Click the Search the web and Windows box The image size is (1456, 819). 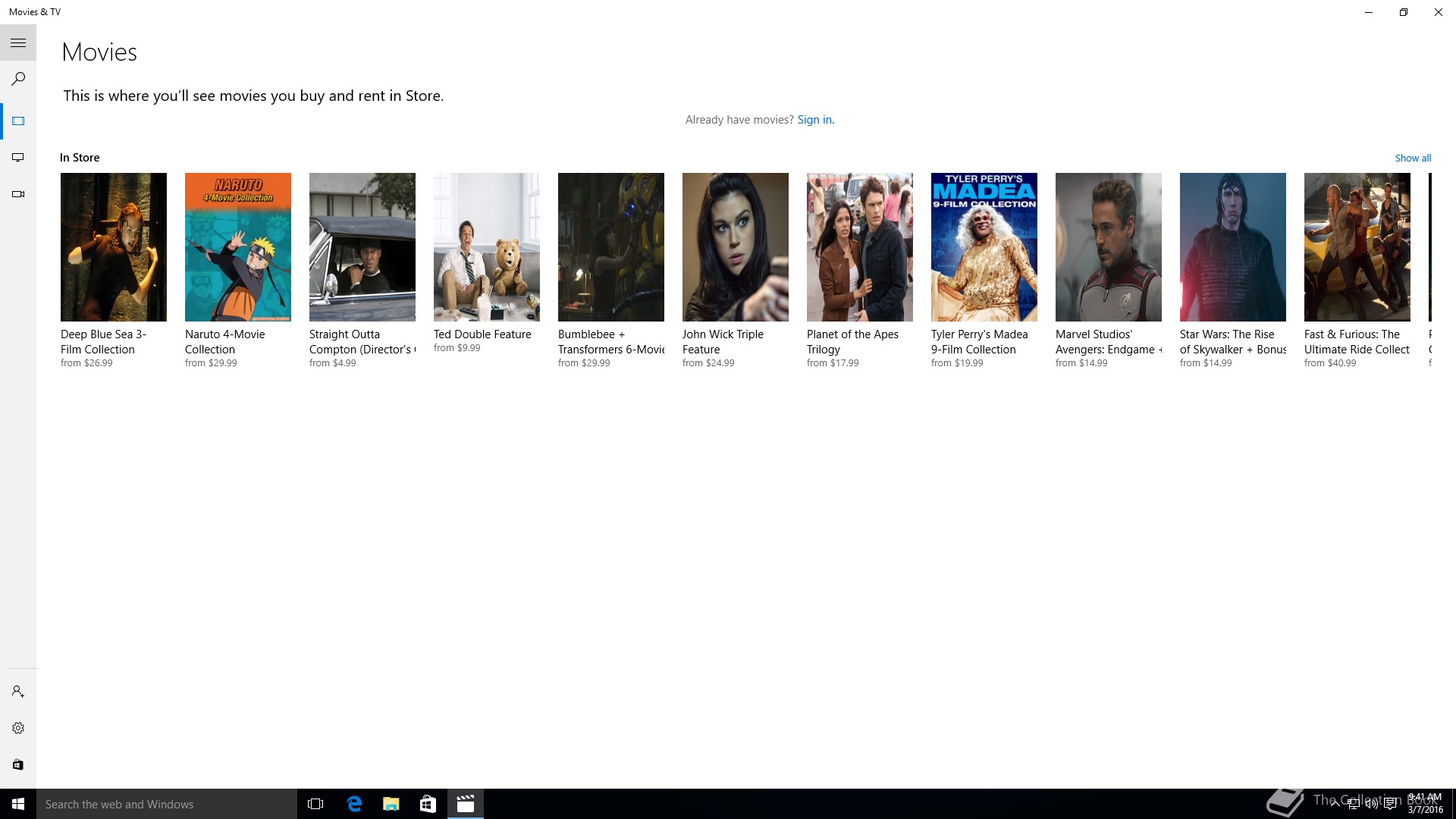point(167,804)
